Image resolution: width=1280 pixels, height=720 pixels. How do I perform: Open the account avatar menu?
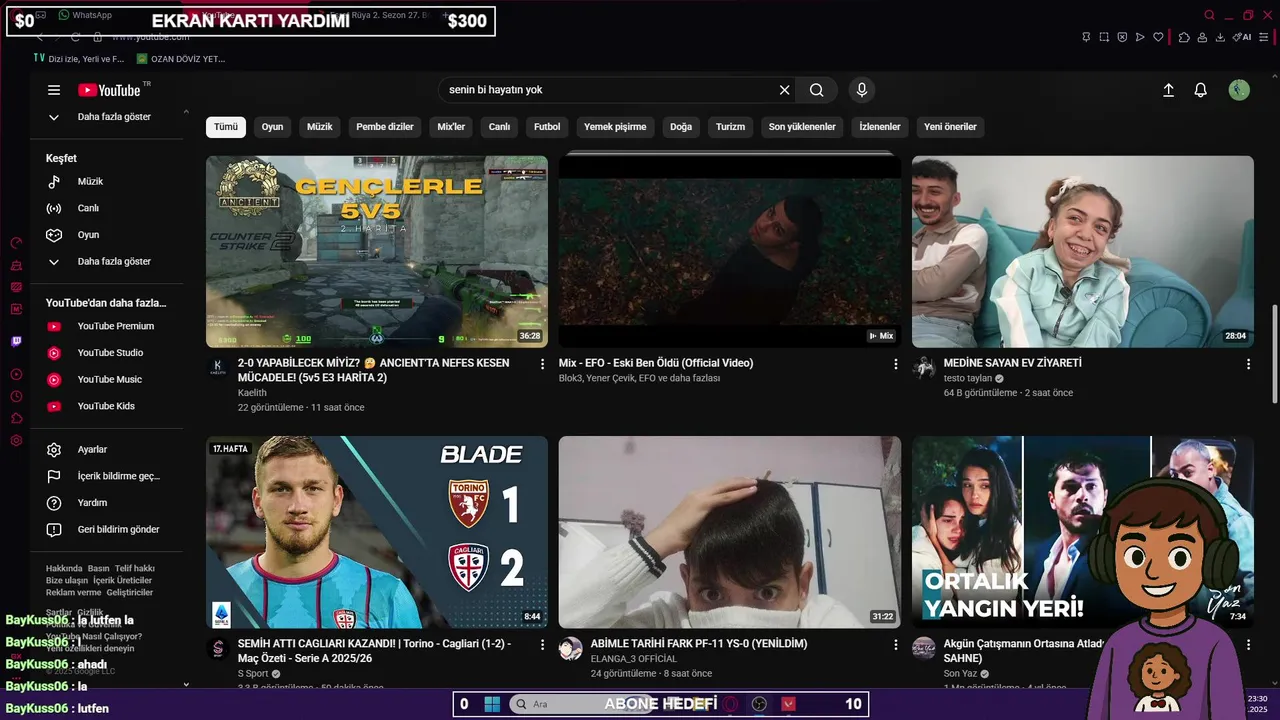coord(1239,90)
